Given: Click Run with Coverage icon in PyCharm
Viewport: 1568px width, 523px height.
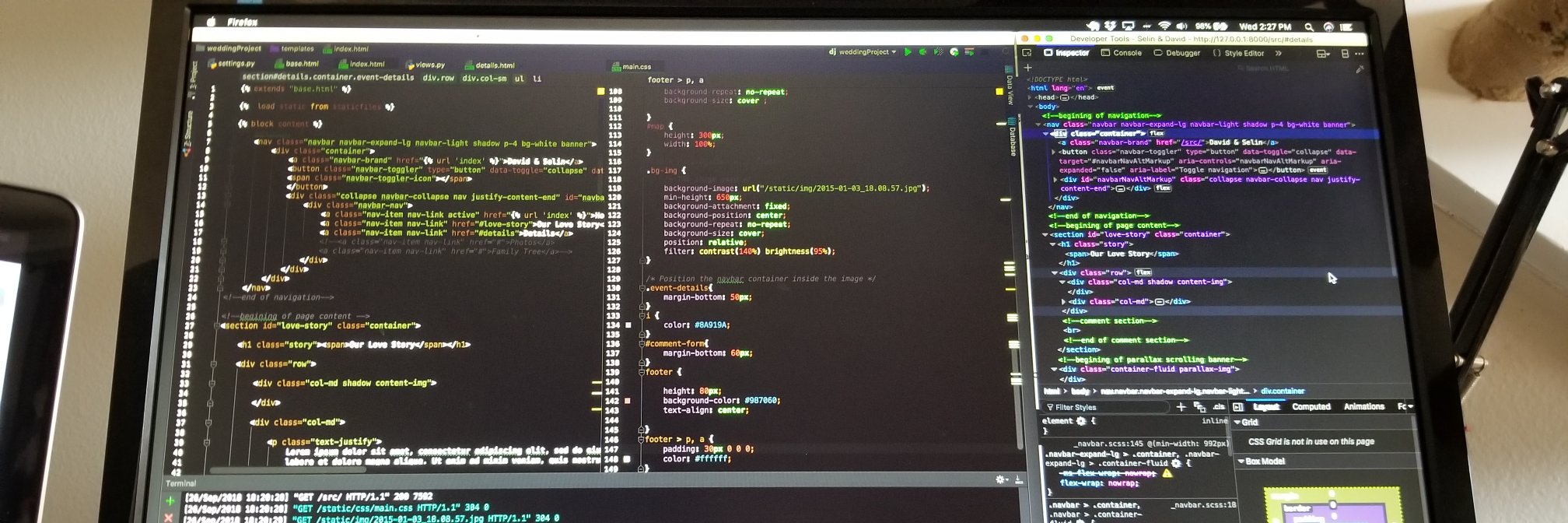Looking at the screenshot, I should [938, 52].
